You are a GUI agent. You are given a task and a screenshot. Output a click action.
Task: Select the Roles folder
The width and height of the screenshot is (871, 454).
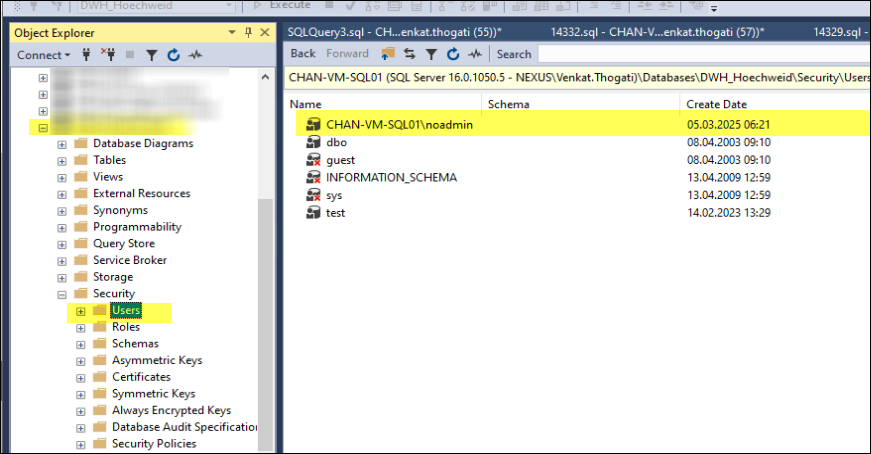point(126,327)
